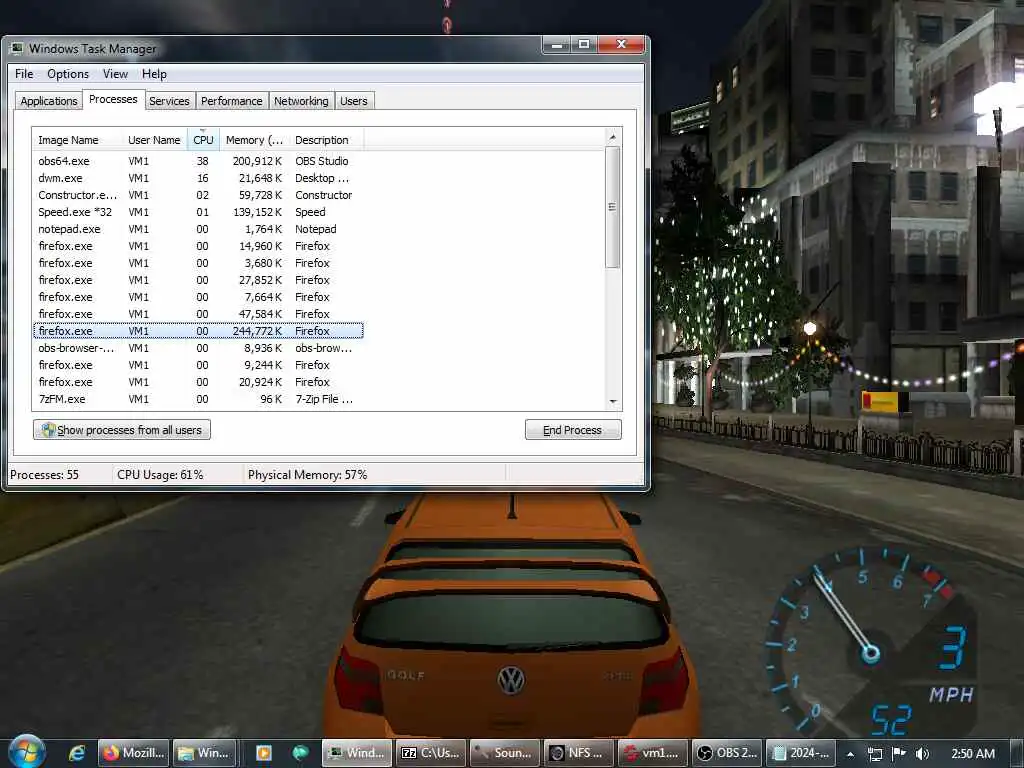The image size is (1024, 768).
Task: Click the Physical Memory: 57% status entry
Action: [308, 475]
